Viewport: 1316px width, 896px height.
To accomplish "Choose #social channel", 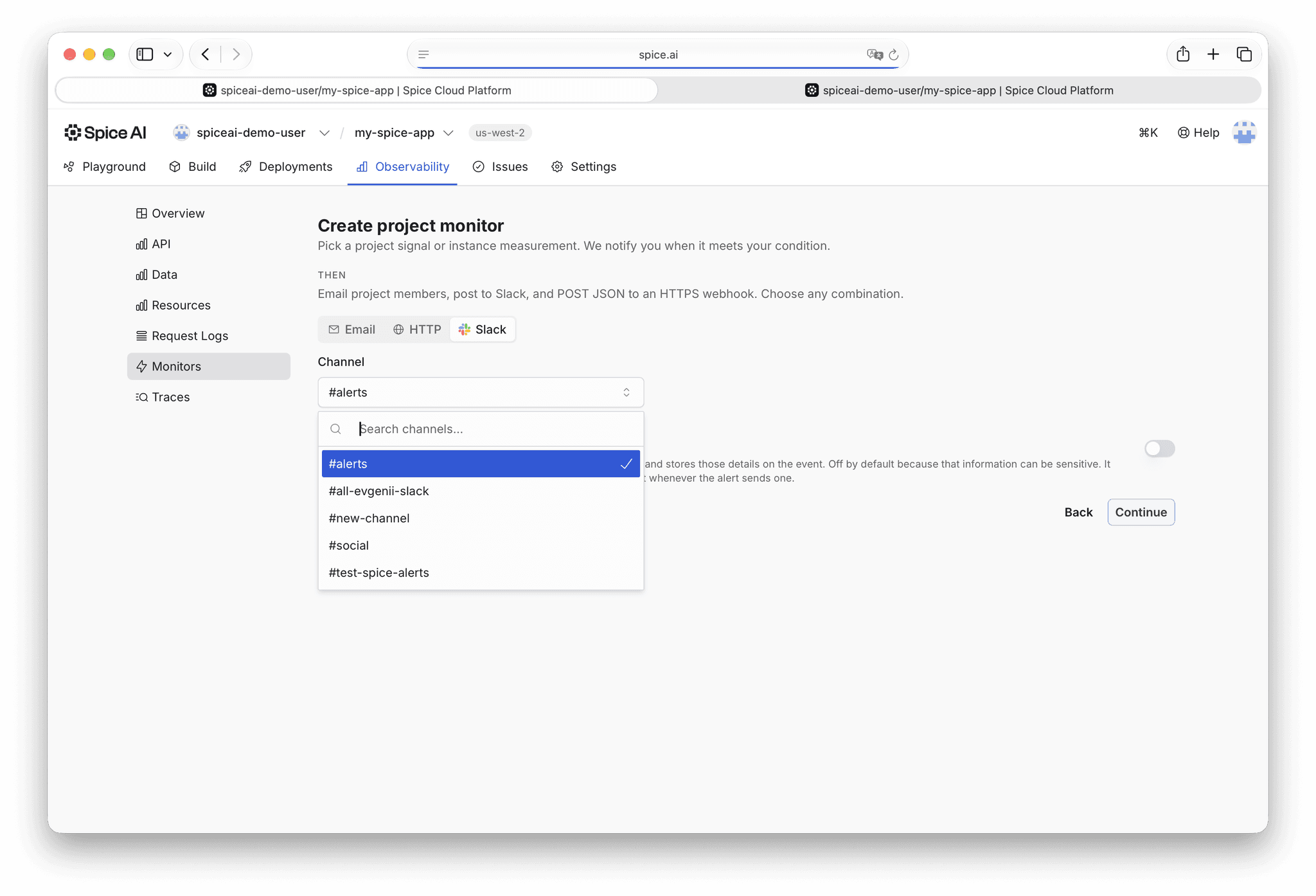I will click(481, 545).
